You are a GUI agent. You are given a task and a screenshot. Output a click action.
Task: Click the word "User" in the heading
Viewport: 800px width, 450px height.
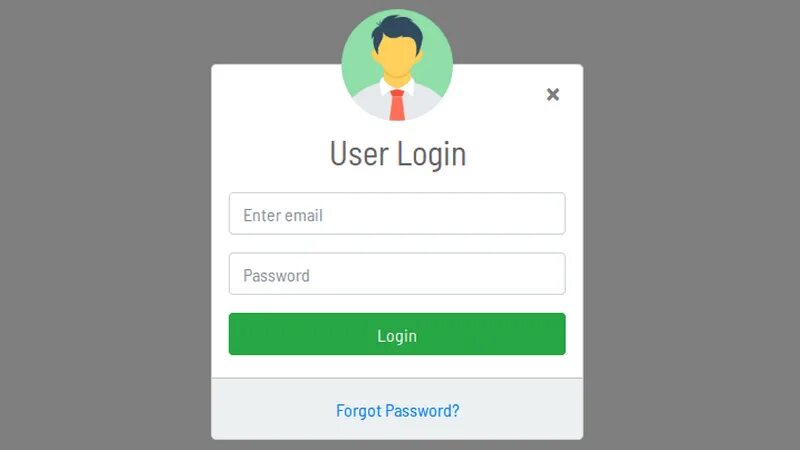point(359,153)
